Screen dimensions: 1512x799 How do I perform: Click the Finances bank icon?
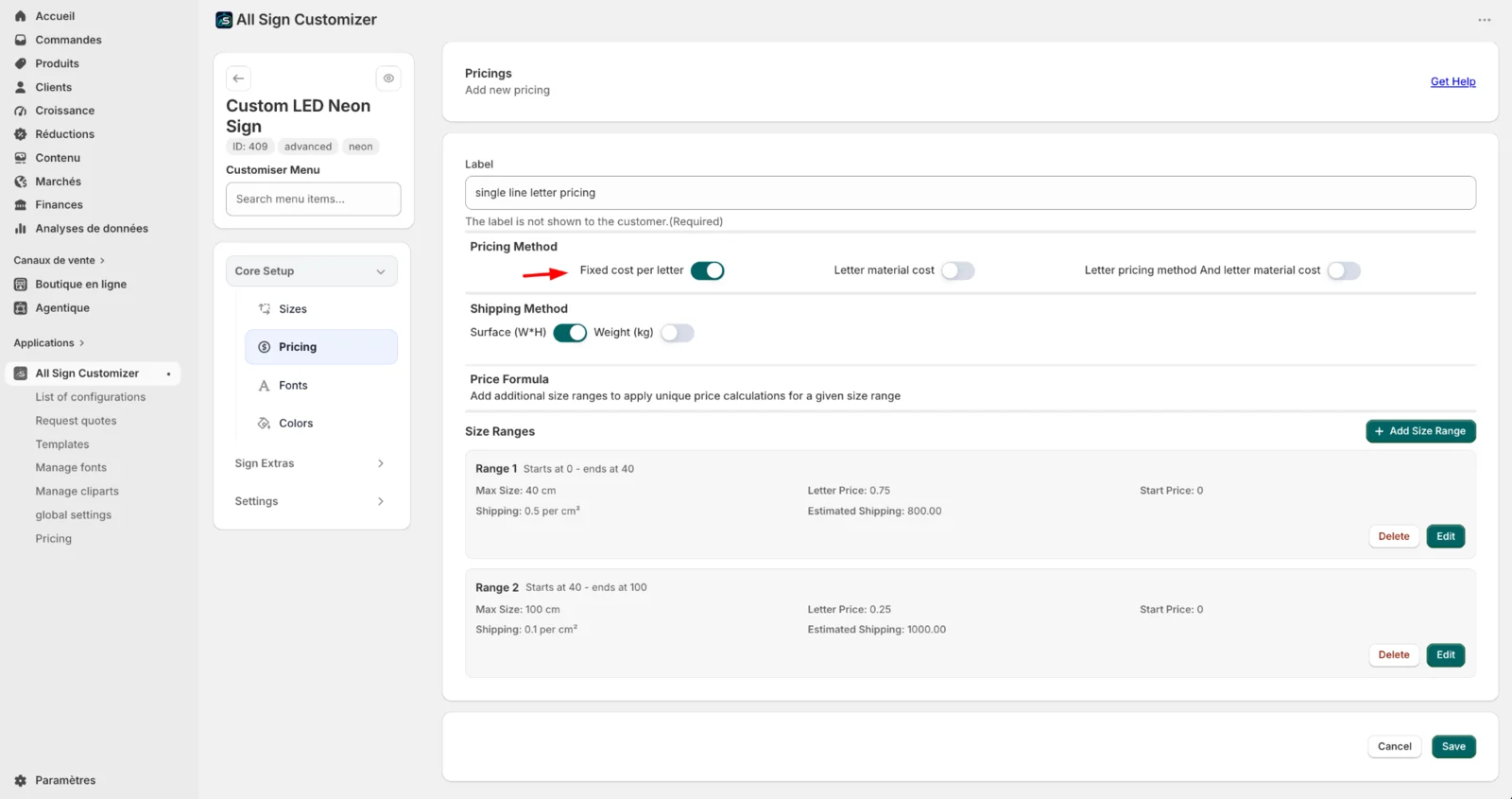click(21, 205)
